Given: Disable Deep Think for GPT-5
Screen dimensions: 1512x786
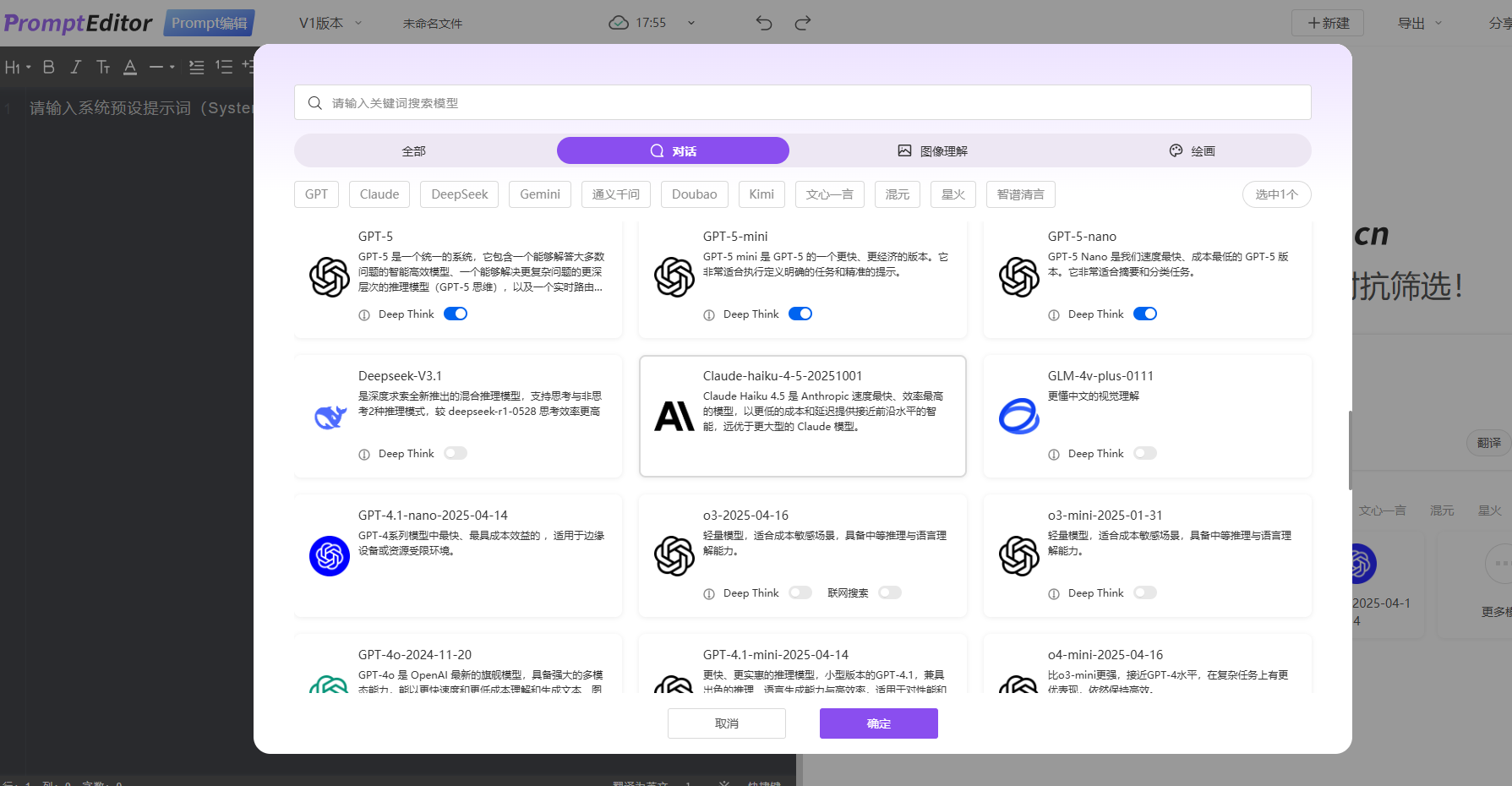Looking at the screenshot, I should tap(456, 314).
